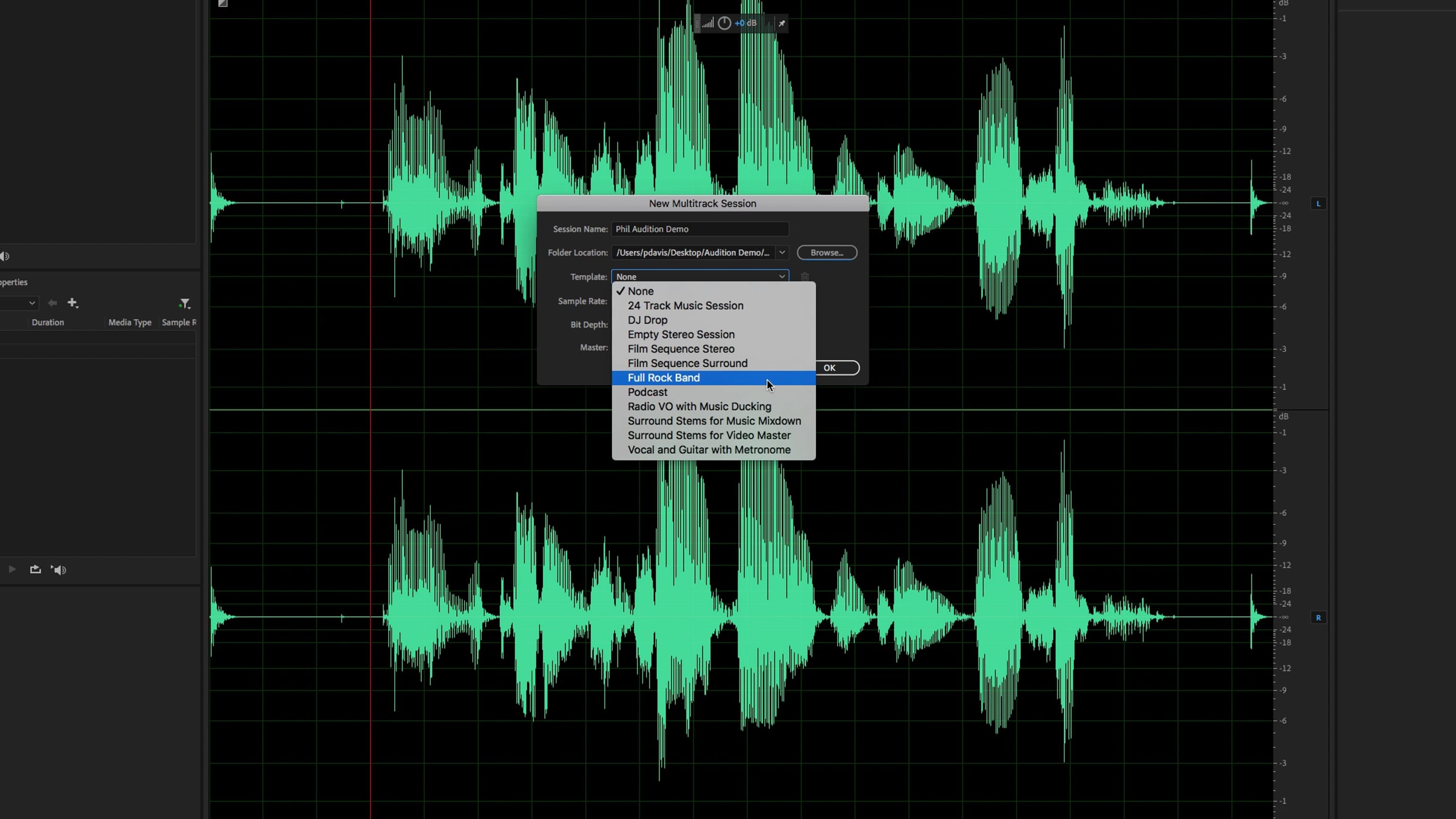Pick Radio VO with Music Ducking
This screenshot has height=819, width=1456.
click(699, 406)
